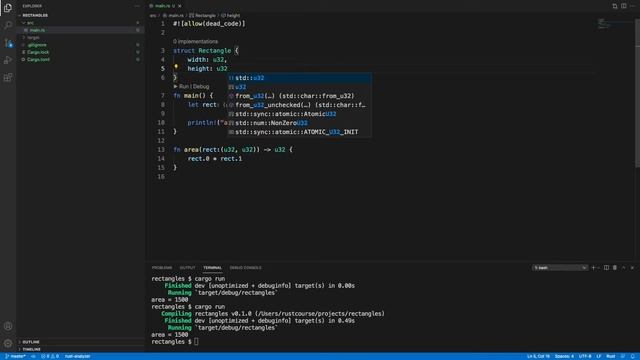Kill the terminal with trash icon
This screenshot has width=640, height=360.
pyautogui.click(x=615, y=268)
